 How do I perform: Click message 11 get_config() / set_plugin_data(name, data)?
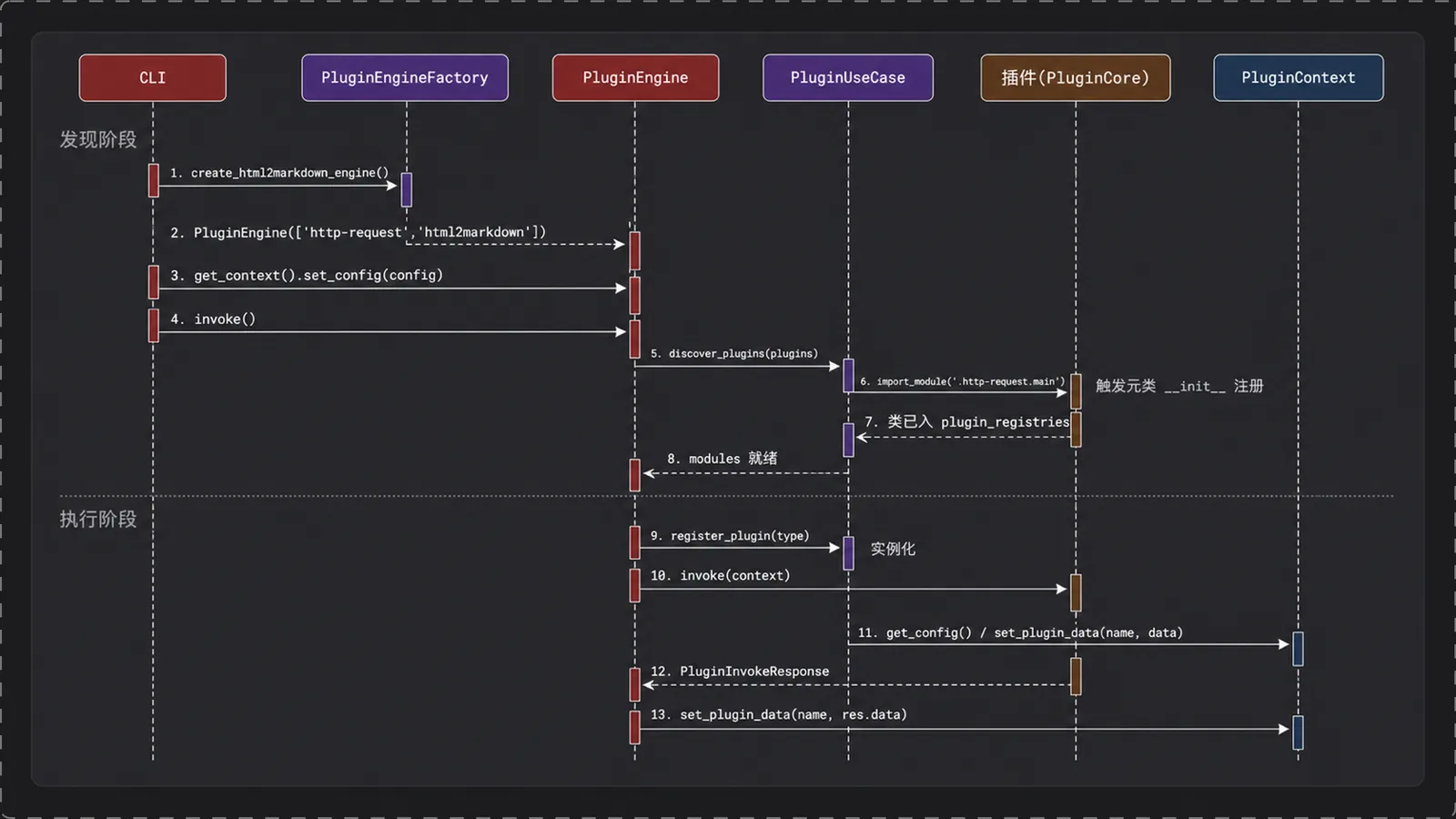click(1020, 632)
